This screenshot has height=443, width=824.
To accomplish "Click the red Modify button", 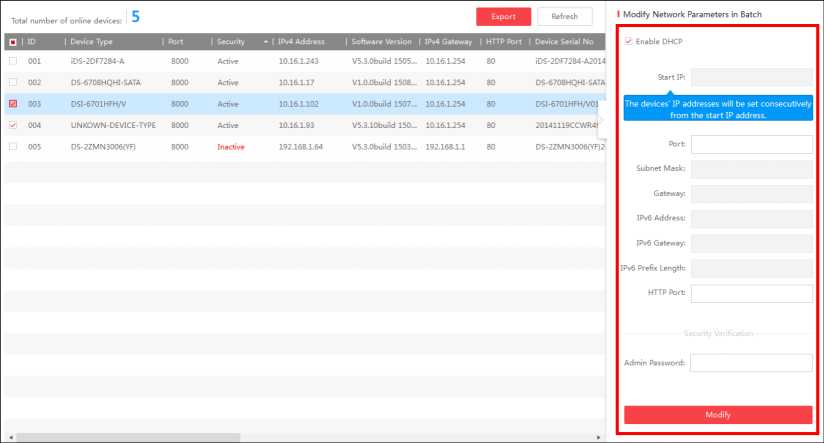I will click(718, 414).
